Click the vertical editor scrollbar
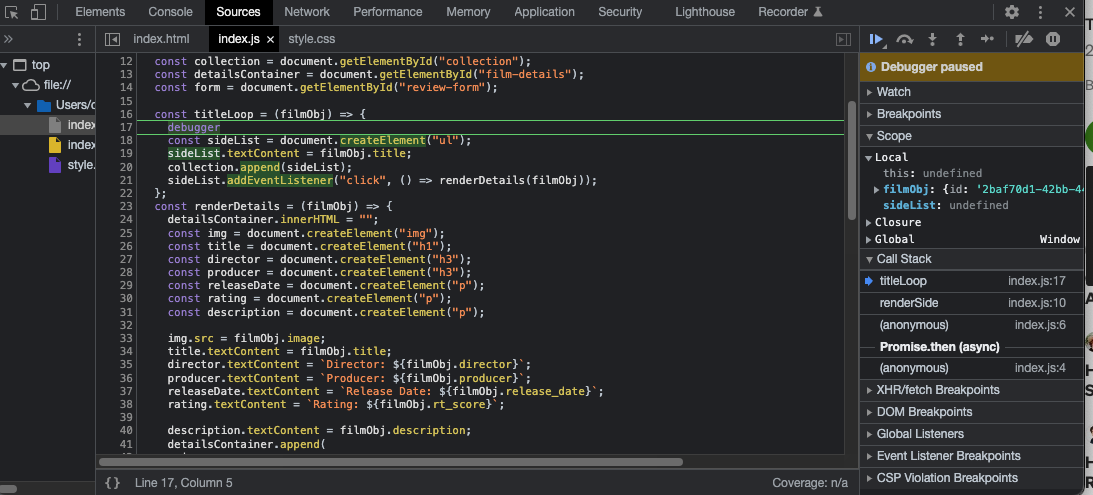The image size is (1093, 495). coord(851,160)
